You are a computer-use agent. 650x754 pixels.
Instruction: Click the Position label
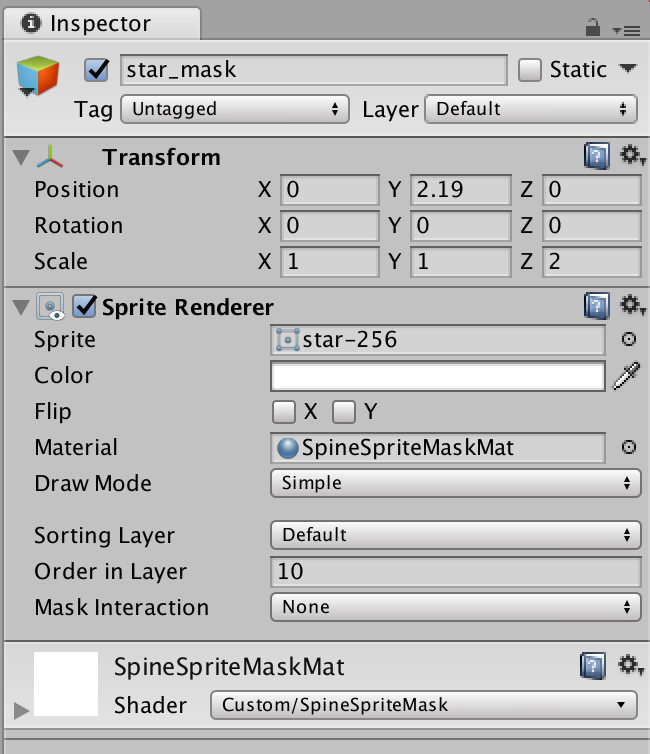(x=76, y=190)
